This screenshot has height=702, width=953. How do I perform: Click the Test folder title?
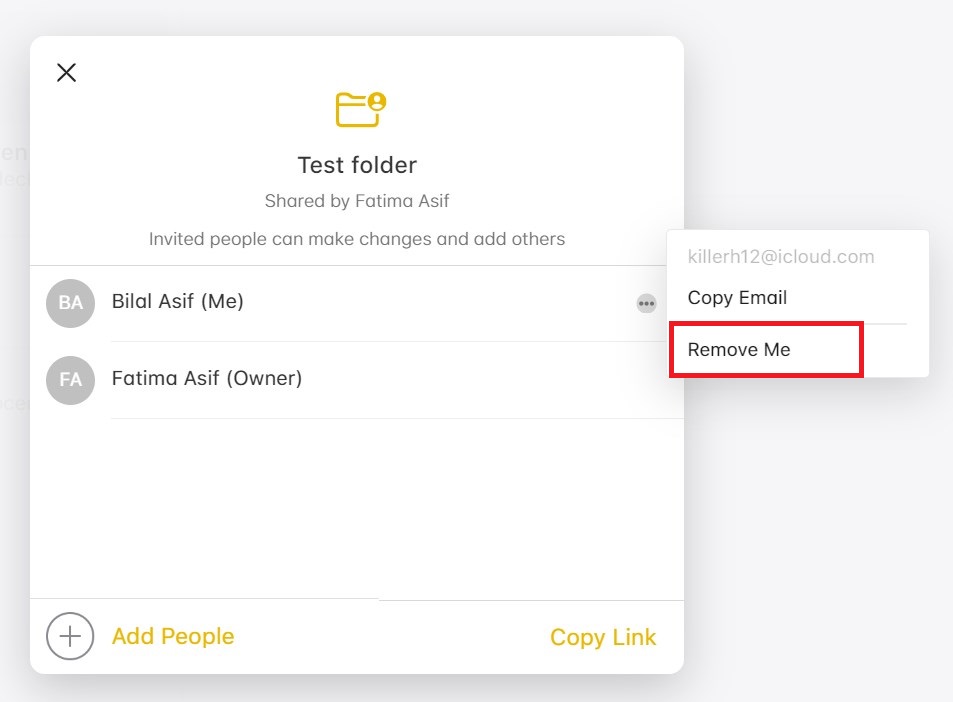click(x=357, y=165)
